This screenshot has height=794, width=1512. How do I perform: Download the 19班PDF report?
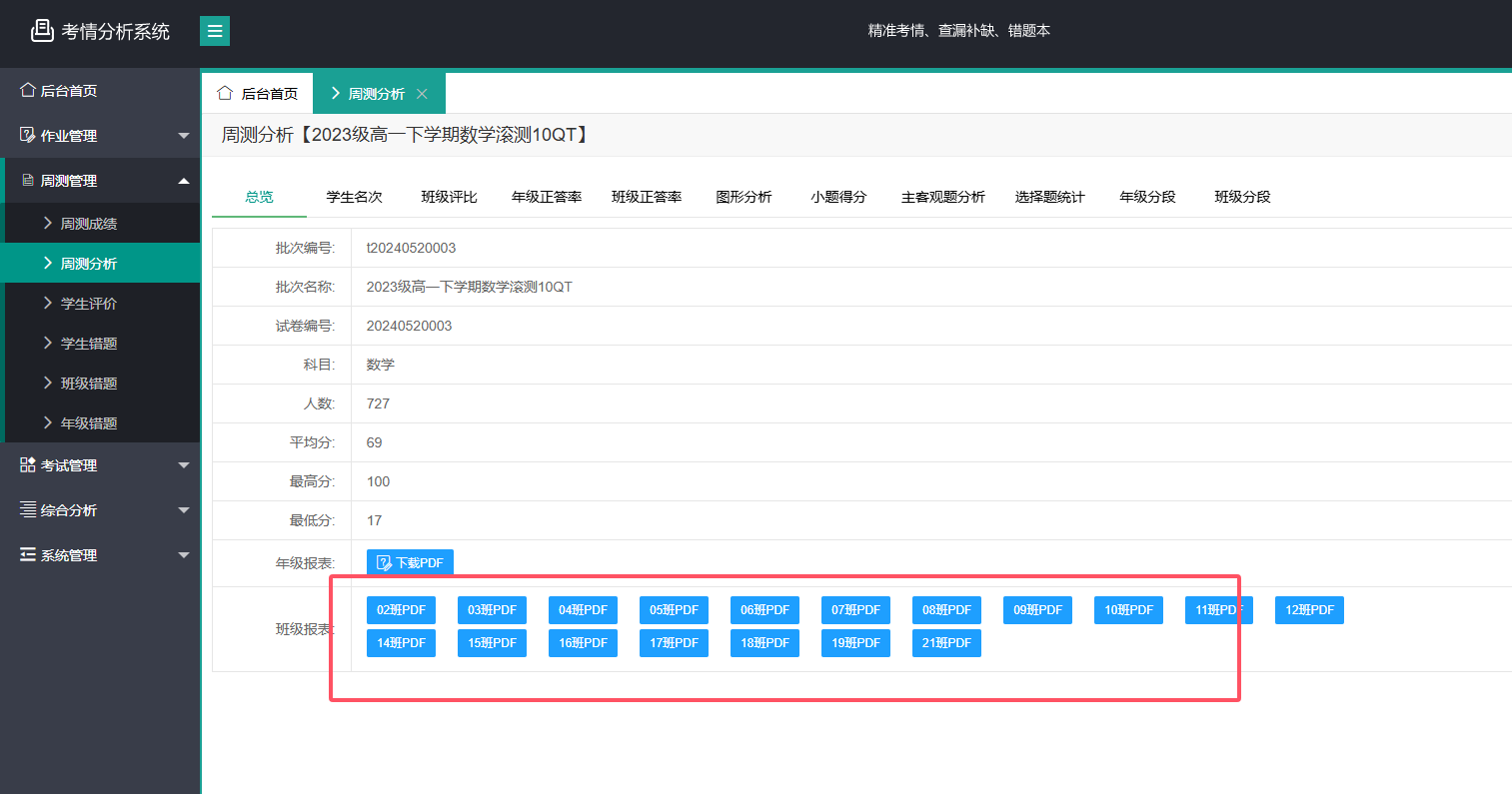pyautogui.click(x=855, y=642)
